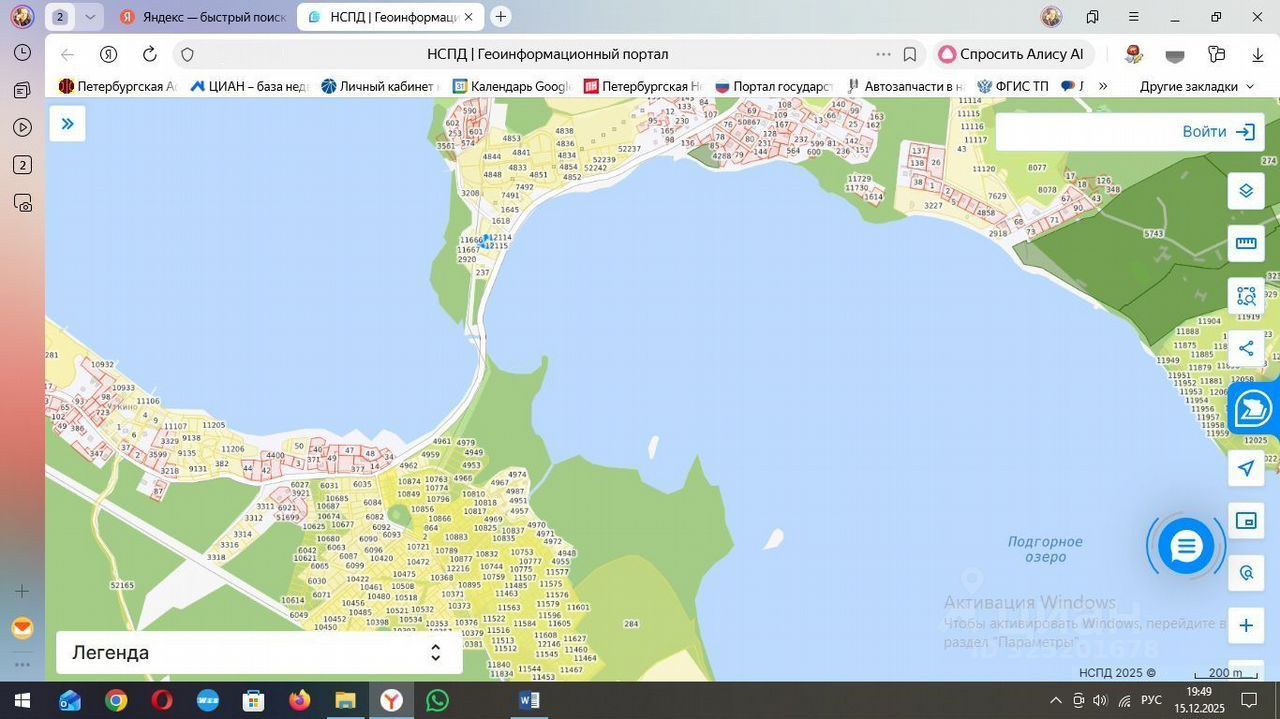1280x719 pixels.
Task: Zoom in with the plus button
Action: (1246, 626)
